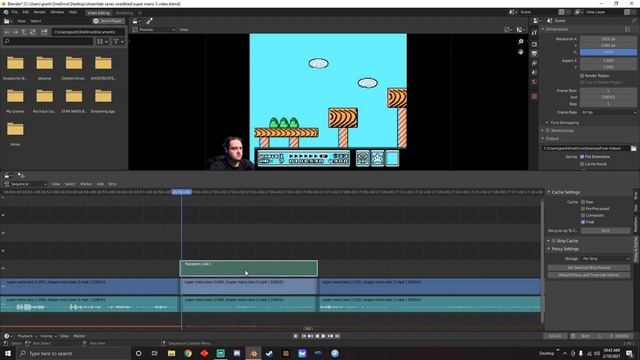Enable the Render Region checkbox
Image resolution: width=640 pixels, height=360 pixels.
[582, 76]
